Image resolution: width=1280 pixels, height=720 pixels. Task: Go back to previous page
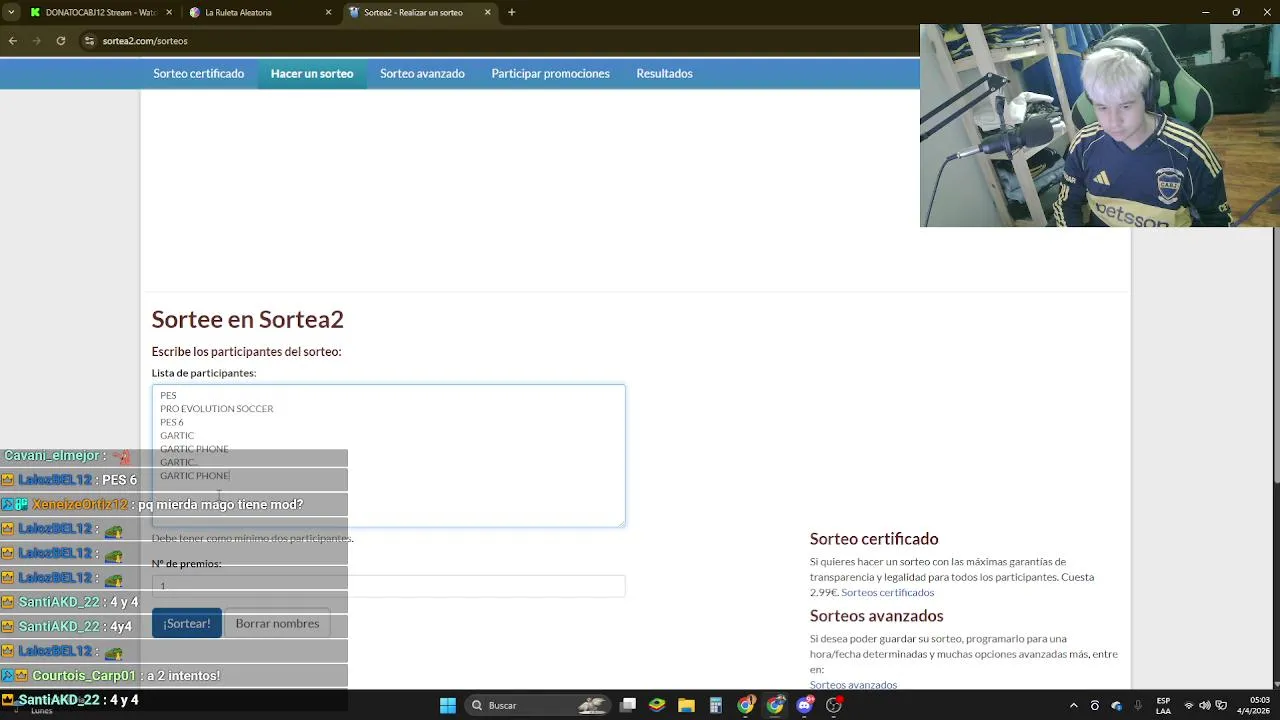click(13, 41)
